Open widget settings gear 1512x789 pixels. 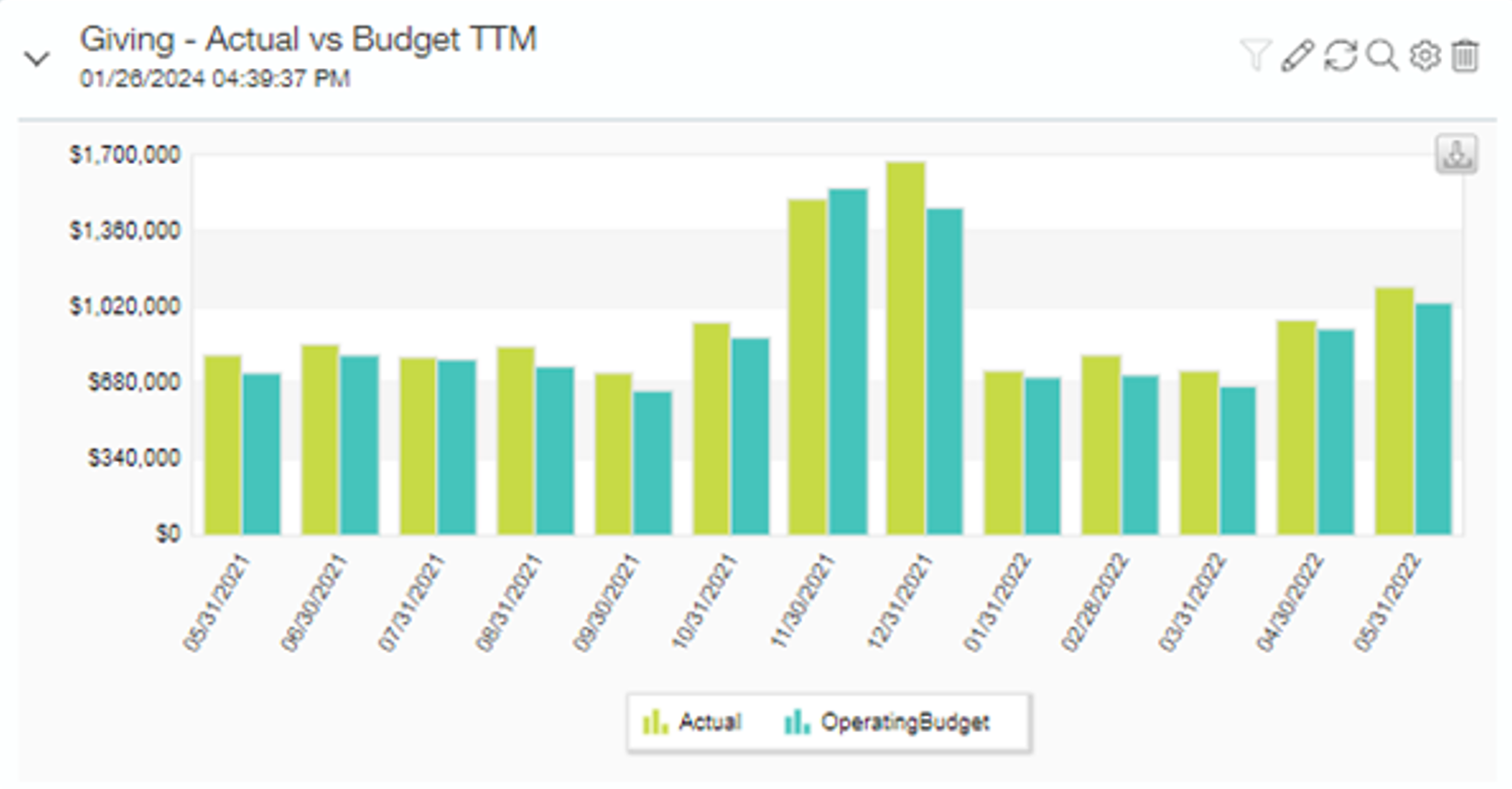pyautogui.click(x=1424, y=55)
